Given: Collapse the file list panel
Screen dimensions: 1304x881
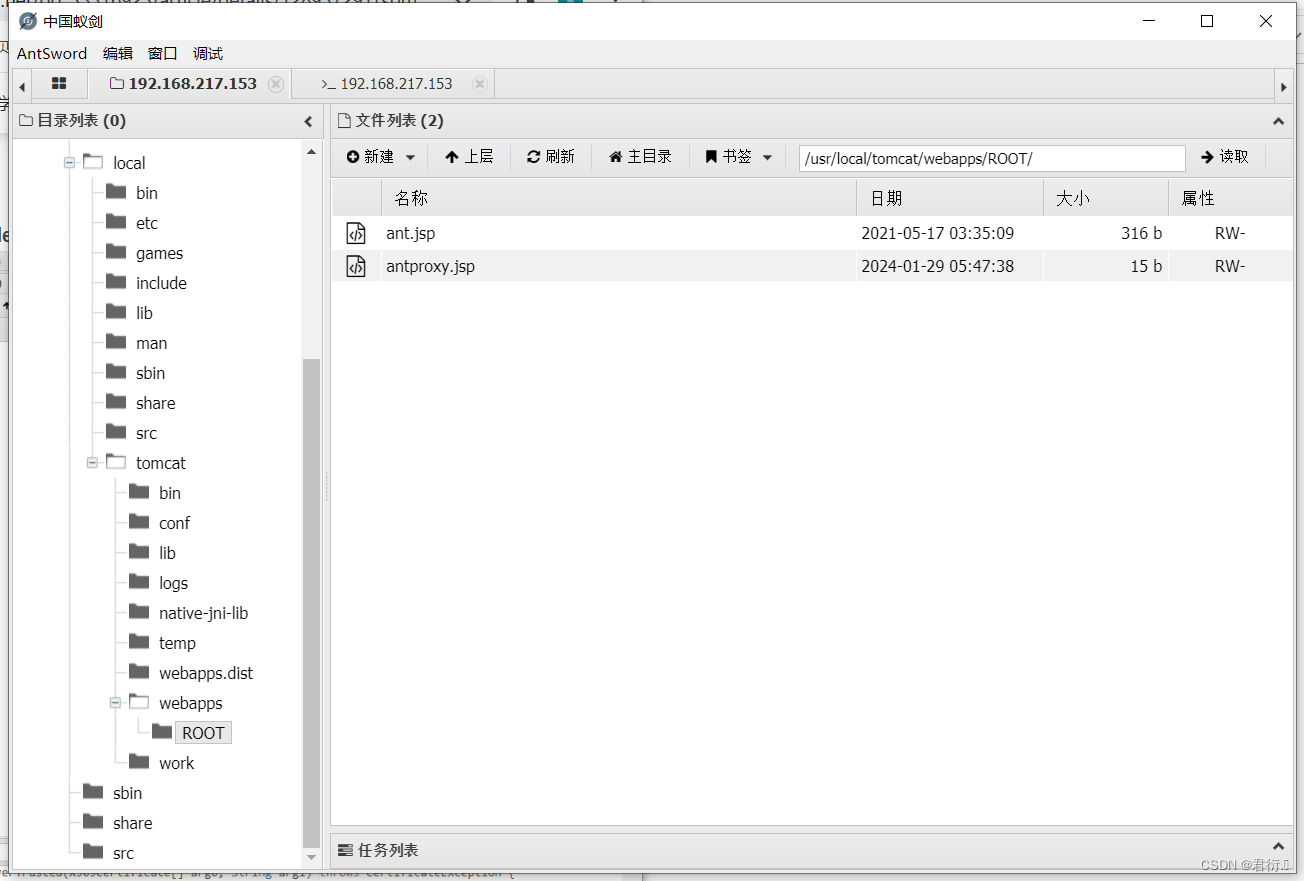Looking at the screenshot, I should tap(1277, 121).
